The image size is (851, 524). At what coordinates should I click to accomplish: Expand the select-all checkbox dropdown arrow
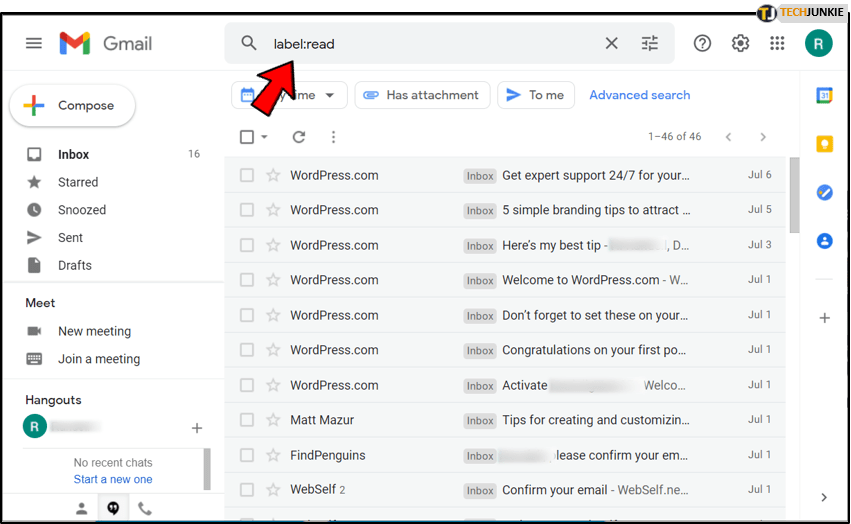click(x=265, y=137)
